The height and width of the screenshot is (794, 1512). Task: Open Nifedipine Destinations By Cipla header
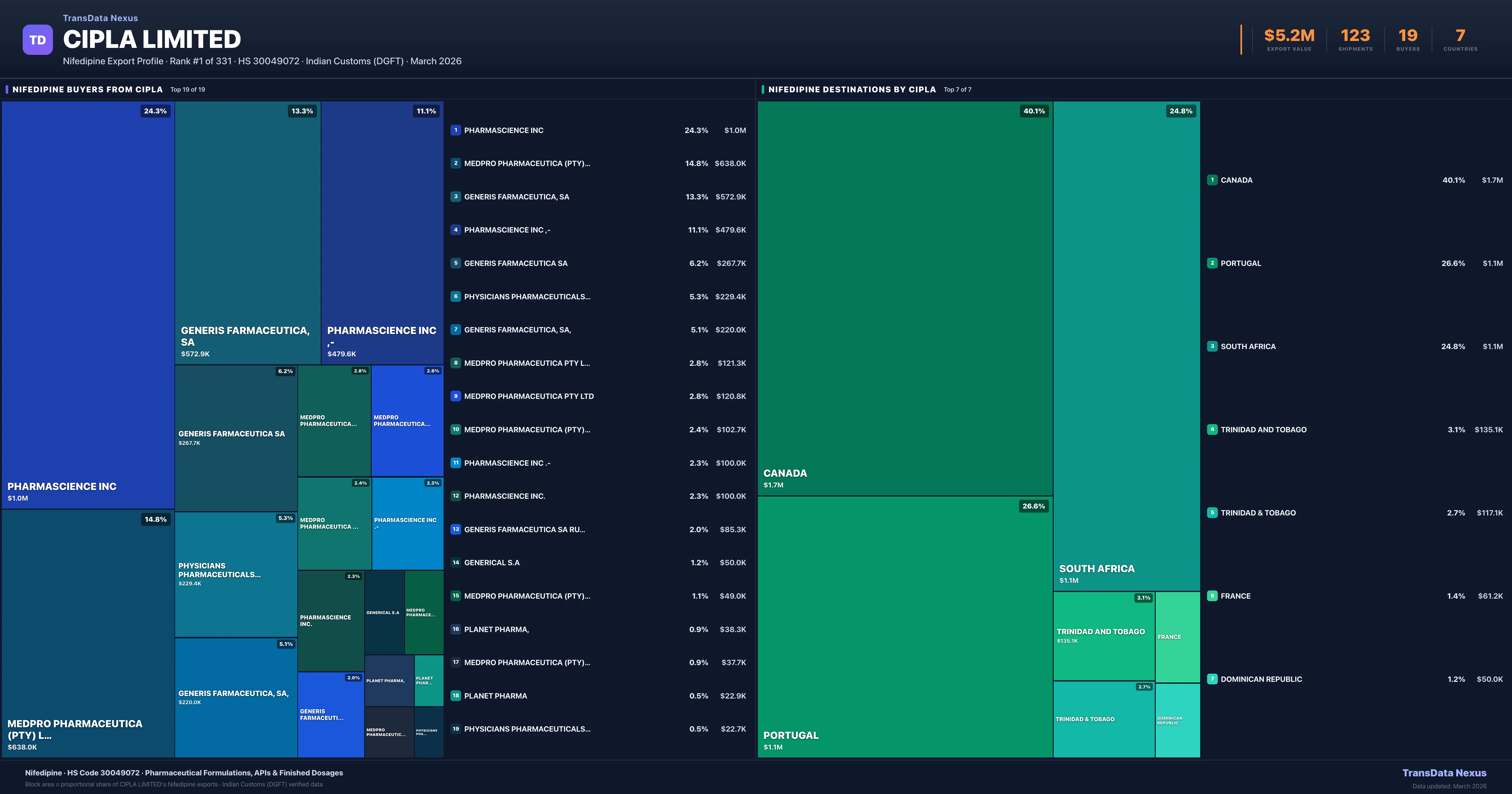tap(852, 90)
